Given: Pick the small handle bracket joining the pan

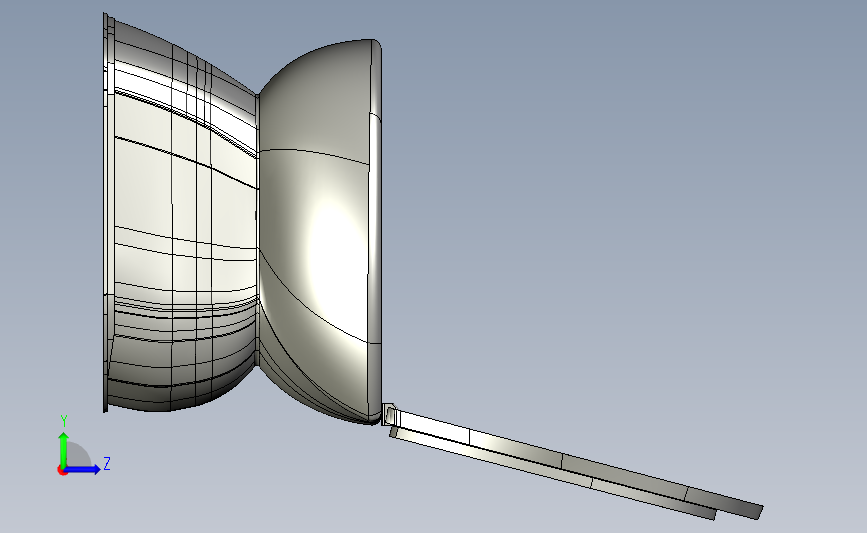Looking at the screenshot, I should pos(389,414).
